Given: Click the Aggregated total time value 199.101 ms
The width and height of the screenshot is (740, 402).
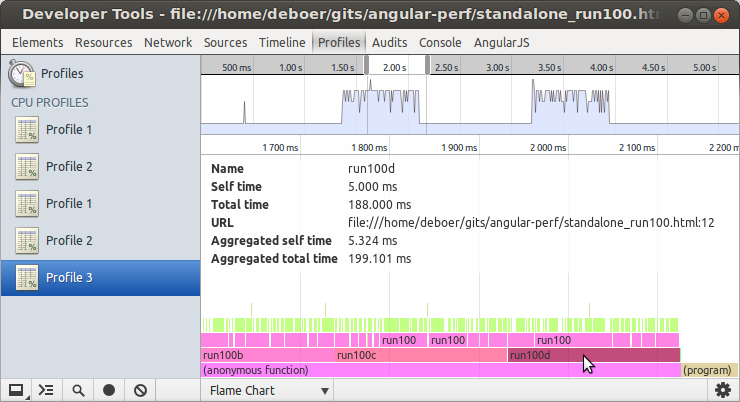Looking at the screenshot, I should click(x=379, y=259).
